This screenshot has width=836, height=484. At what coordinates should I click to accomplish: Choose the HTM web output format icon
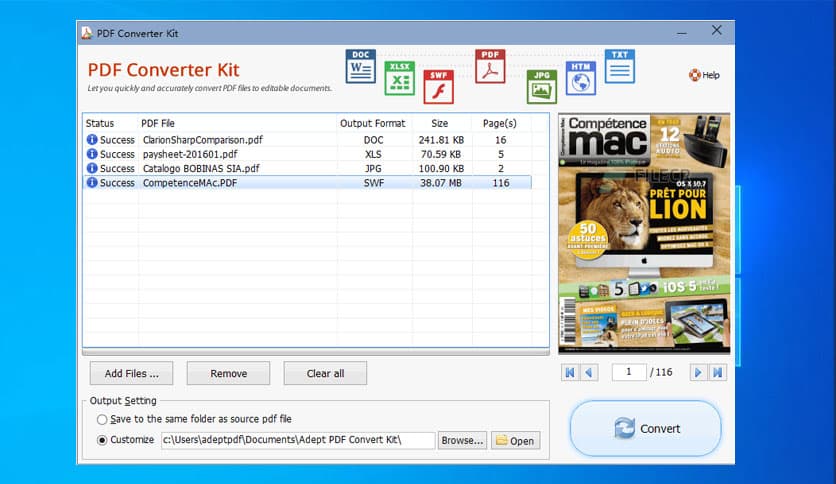click(x=581, y=78)
